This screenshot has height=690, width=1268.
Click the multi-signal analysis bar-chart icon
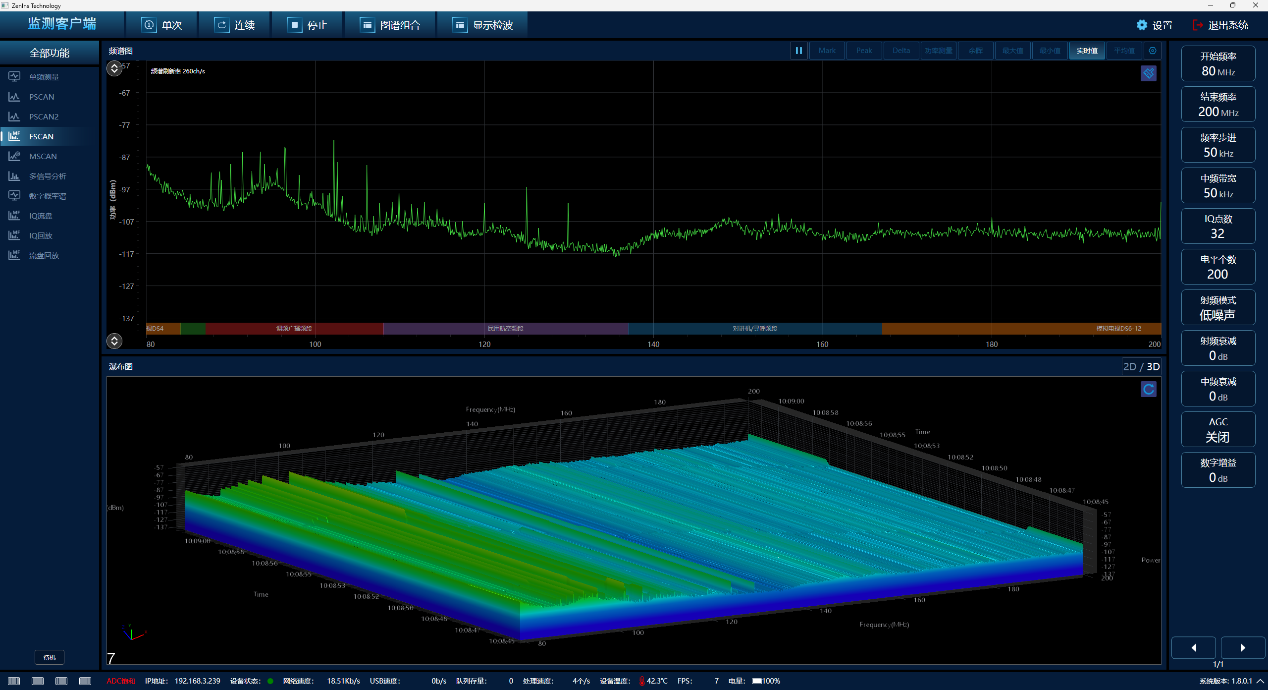(x=14, y=176)
